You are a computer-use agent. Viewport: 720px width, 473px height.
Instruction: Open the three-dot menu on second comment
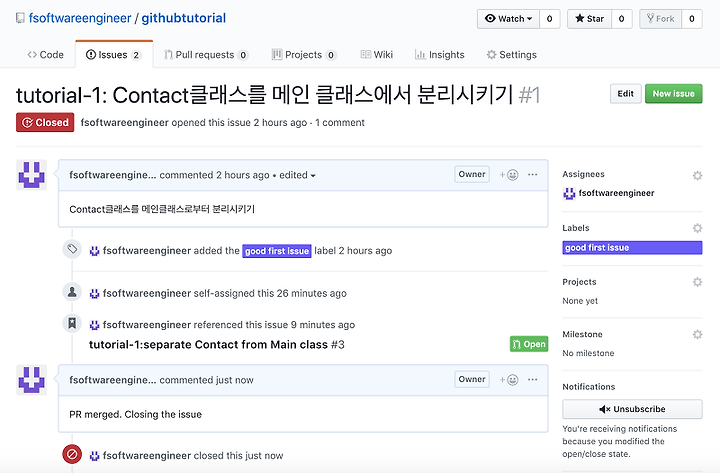point(533,379)
